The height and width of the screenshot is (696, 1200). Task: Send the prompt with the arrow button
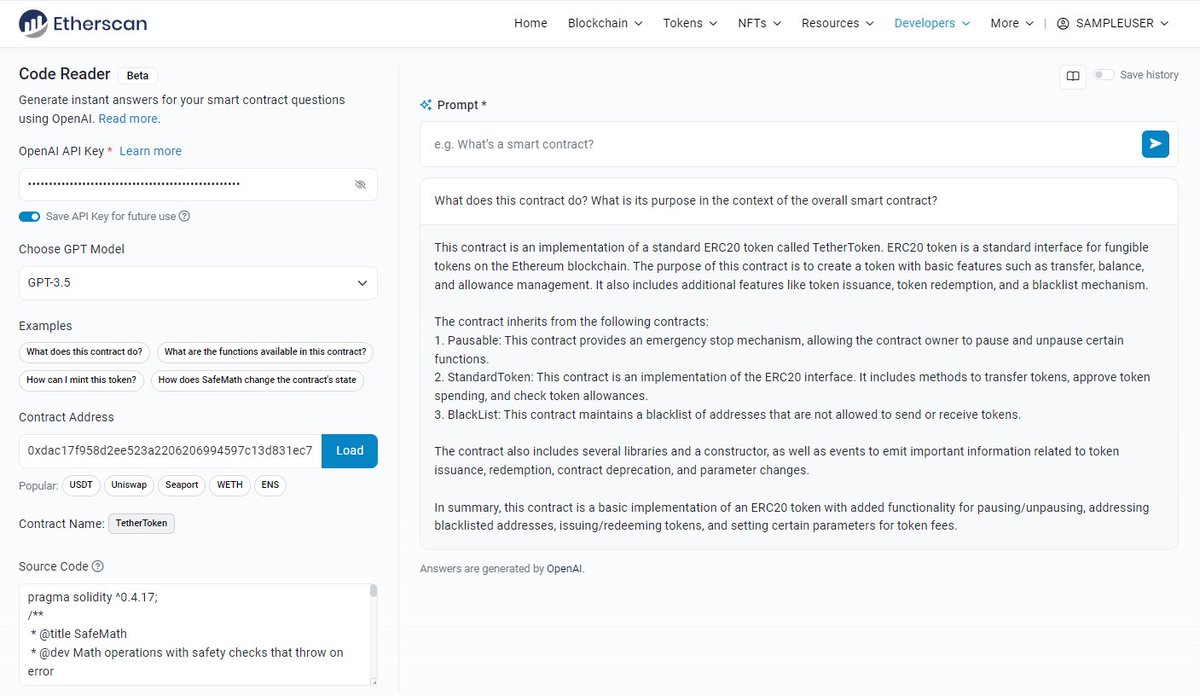tap(1155, 144)
